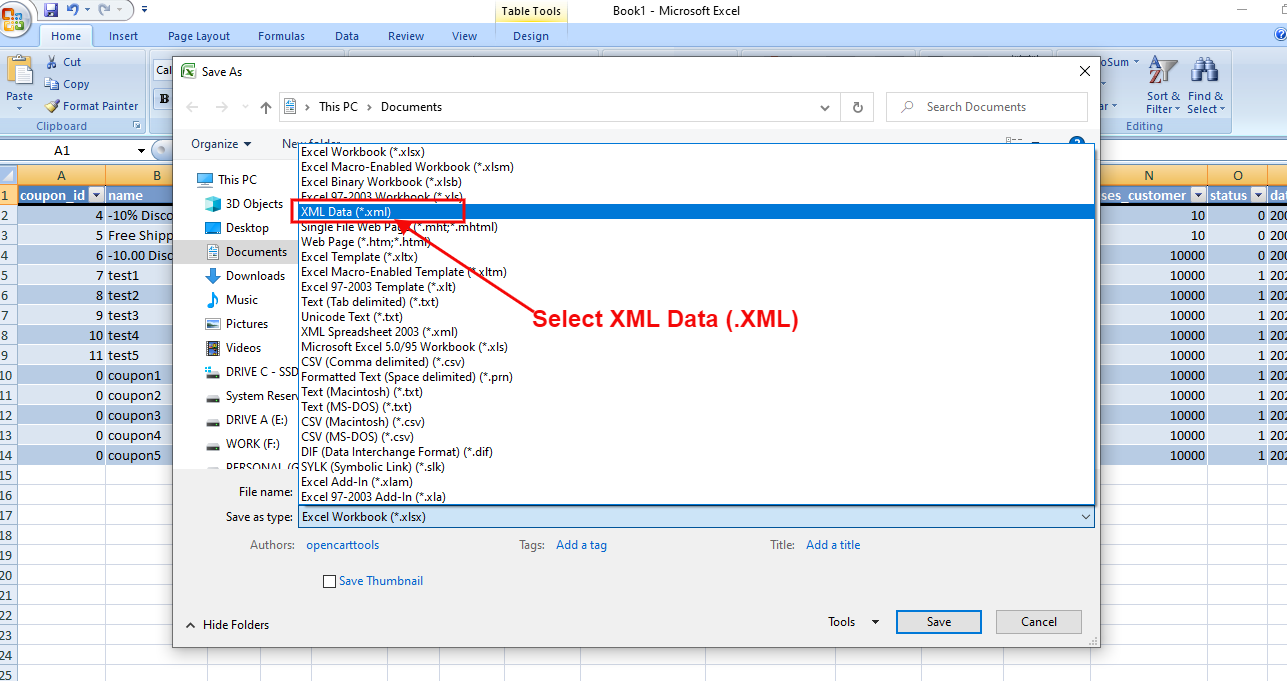Click the Save button in dialog
Image resolution: width=1287 pixels, height=681 pixels.
[x=939, y=622]
